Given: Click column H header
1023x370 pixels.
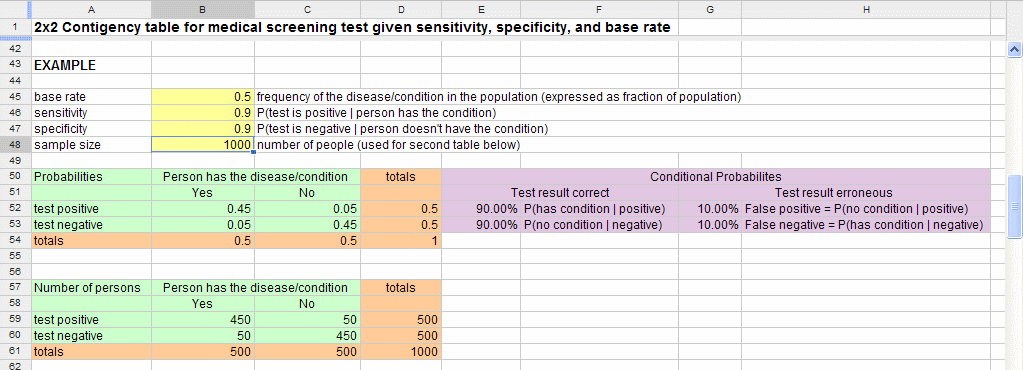Looking at the screenshot, I should [866, 9].
